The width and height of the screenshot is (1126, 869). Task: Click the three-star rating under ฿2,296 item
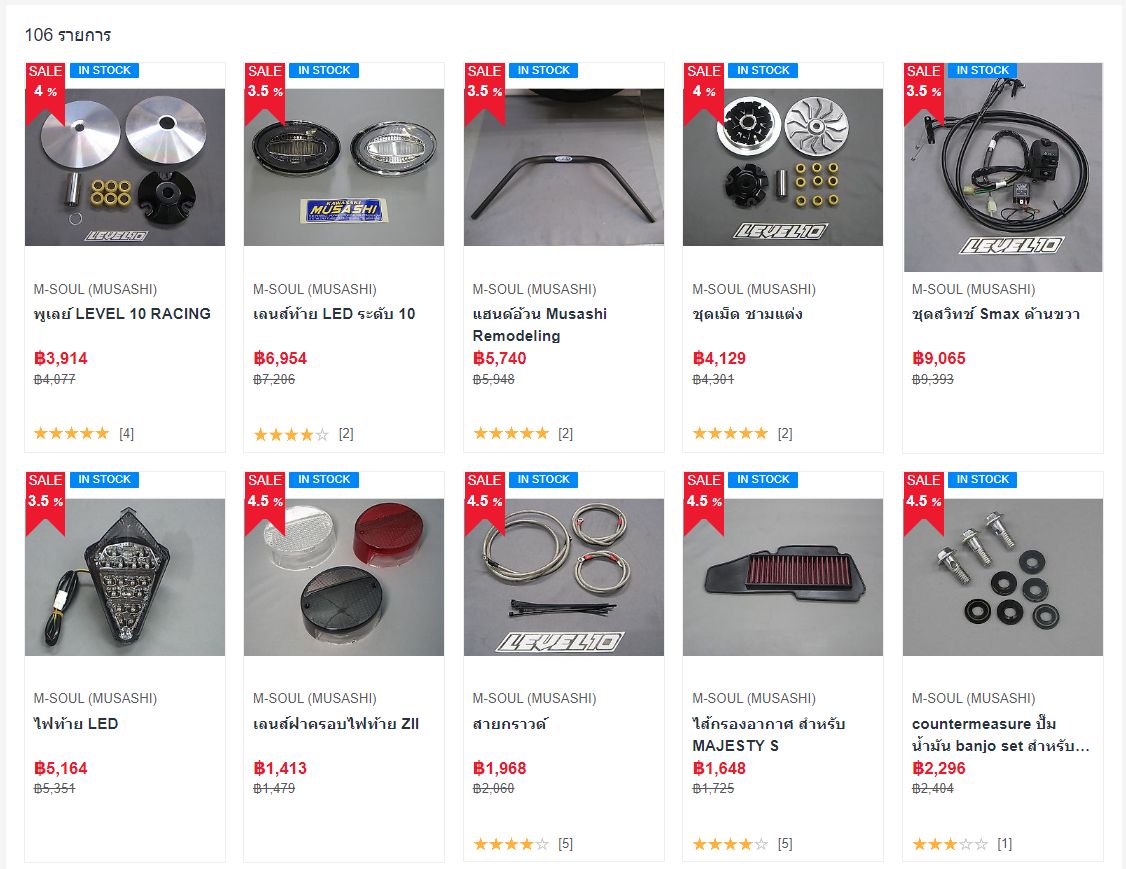coord(950,844)
